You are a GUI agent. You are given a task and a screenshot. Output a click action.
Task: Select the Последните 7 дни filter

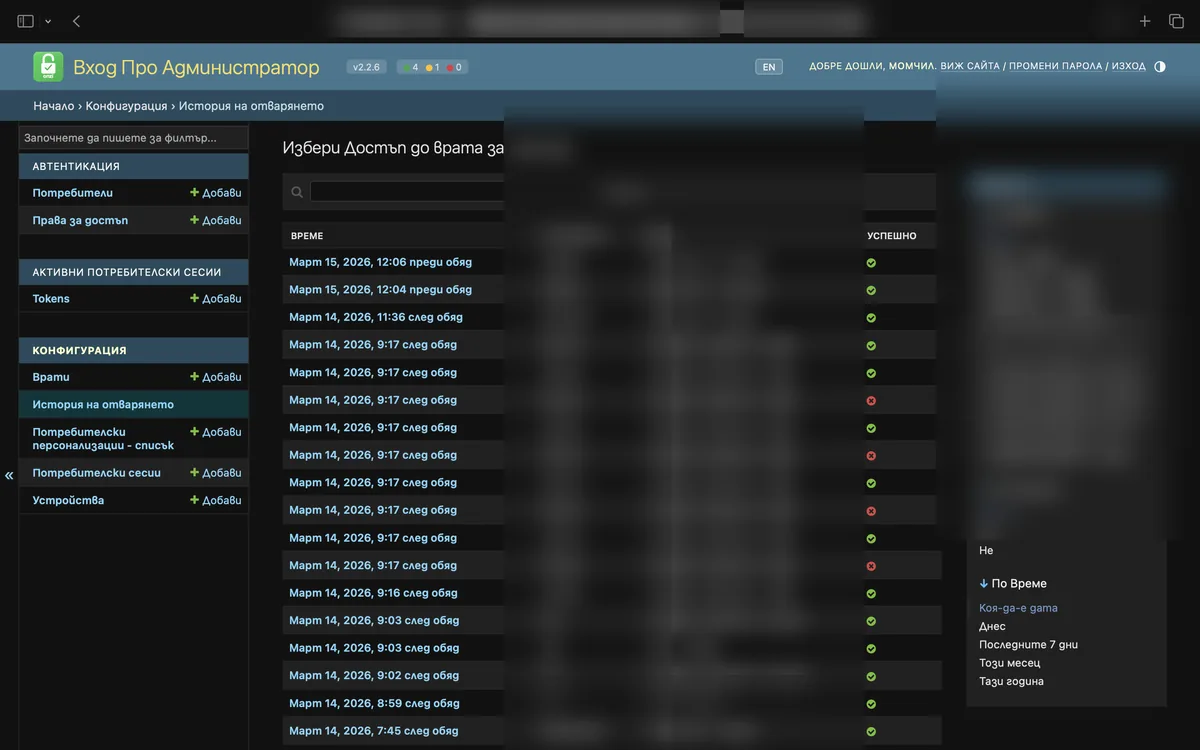[x=1028, y=645]
